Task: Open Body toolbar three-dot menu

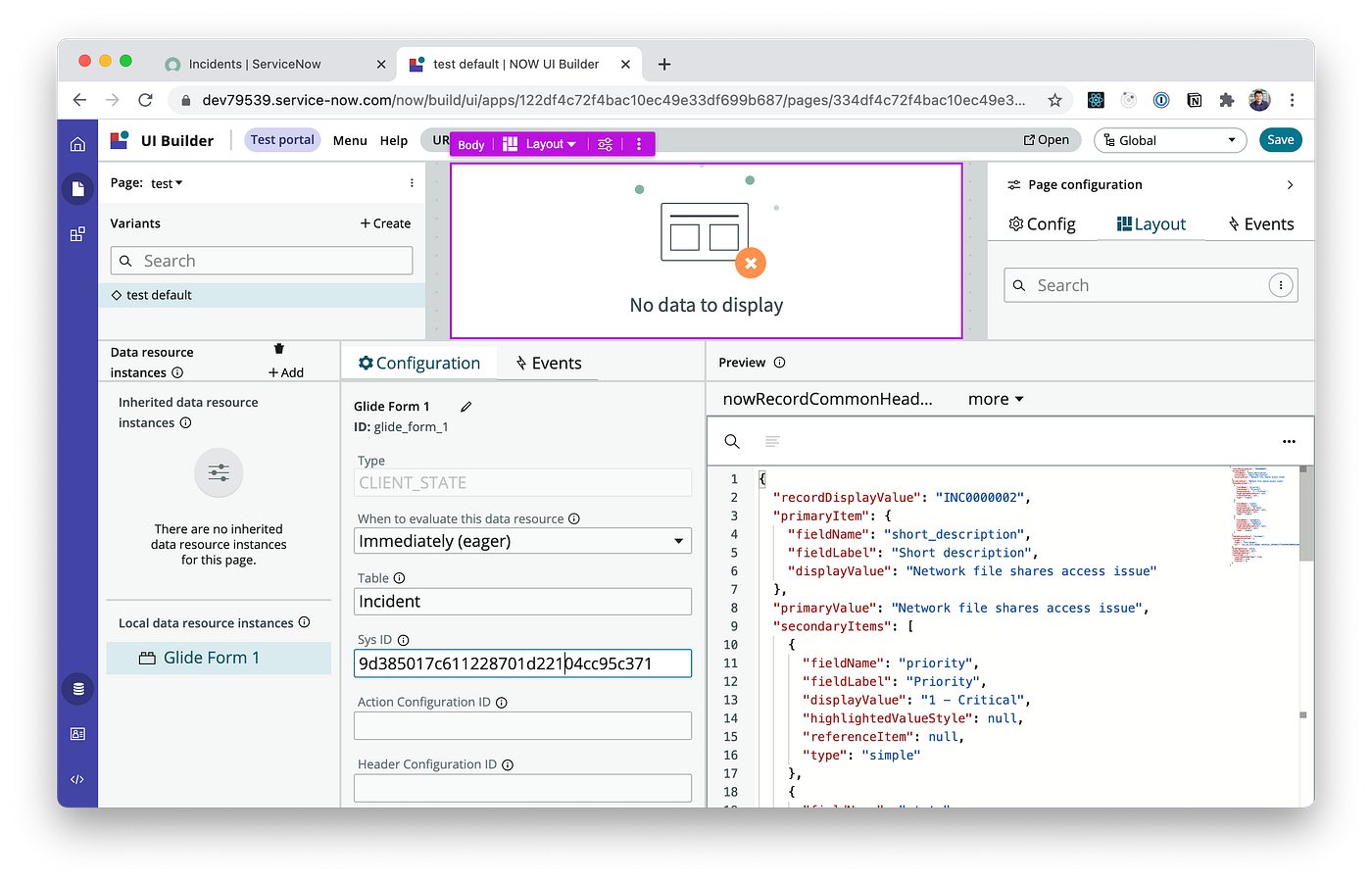Action: [x=639, y=144]
